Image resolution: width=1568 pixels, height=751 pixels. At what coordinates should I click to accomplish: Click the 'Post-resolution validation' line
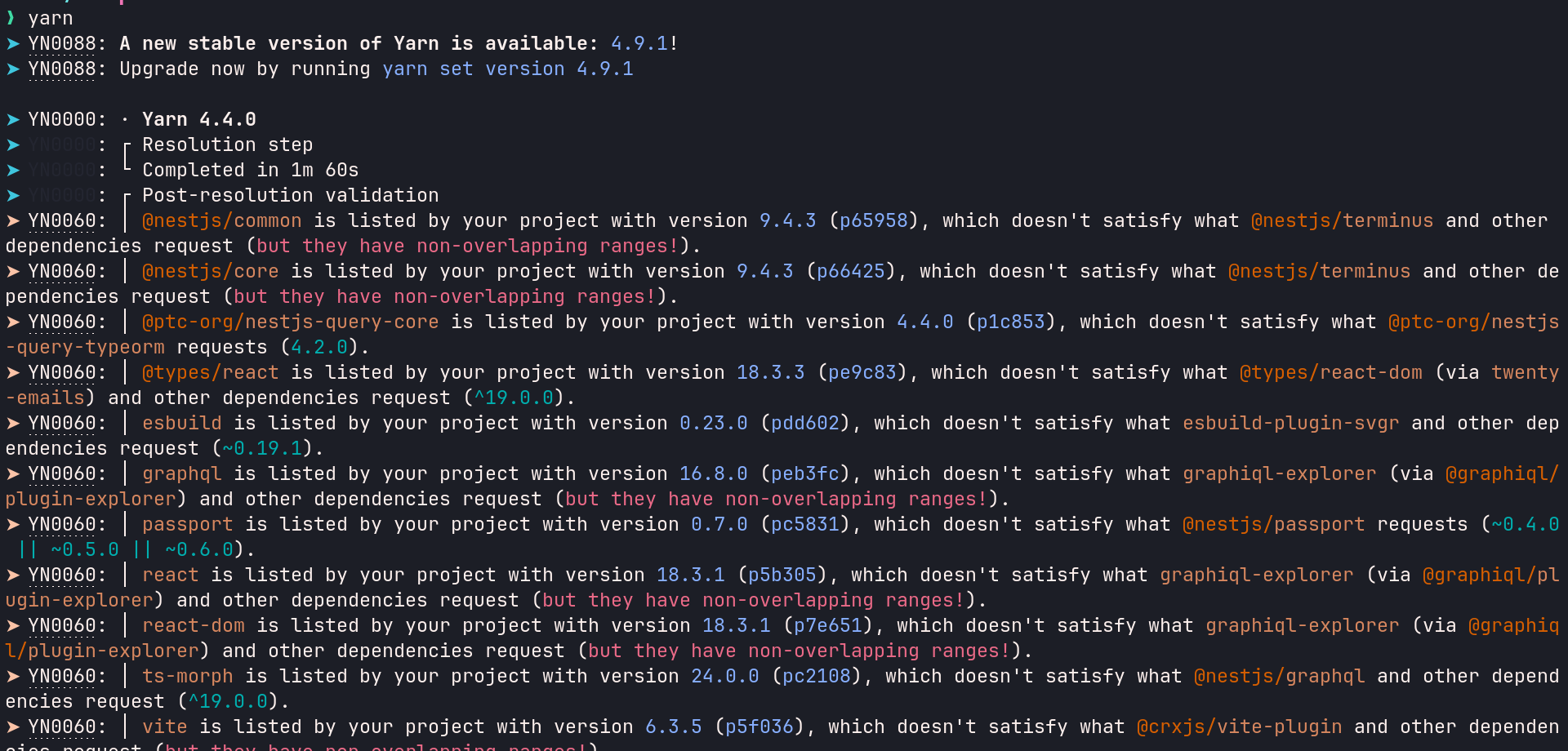click(x=291, y=195)
